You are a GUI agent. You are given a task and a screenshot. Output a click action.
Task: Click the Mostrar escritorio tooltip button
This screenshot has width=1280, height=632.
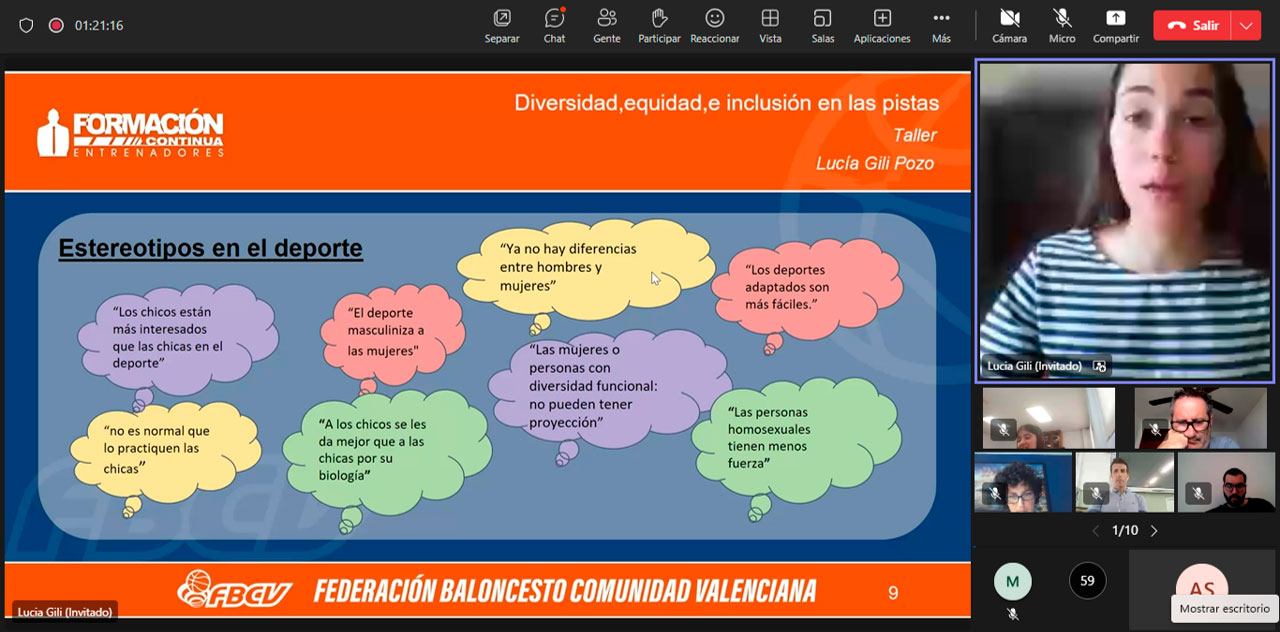click(x=1224, y=608)
